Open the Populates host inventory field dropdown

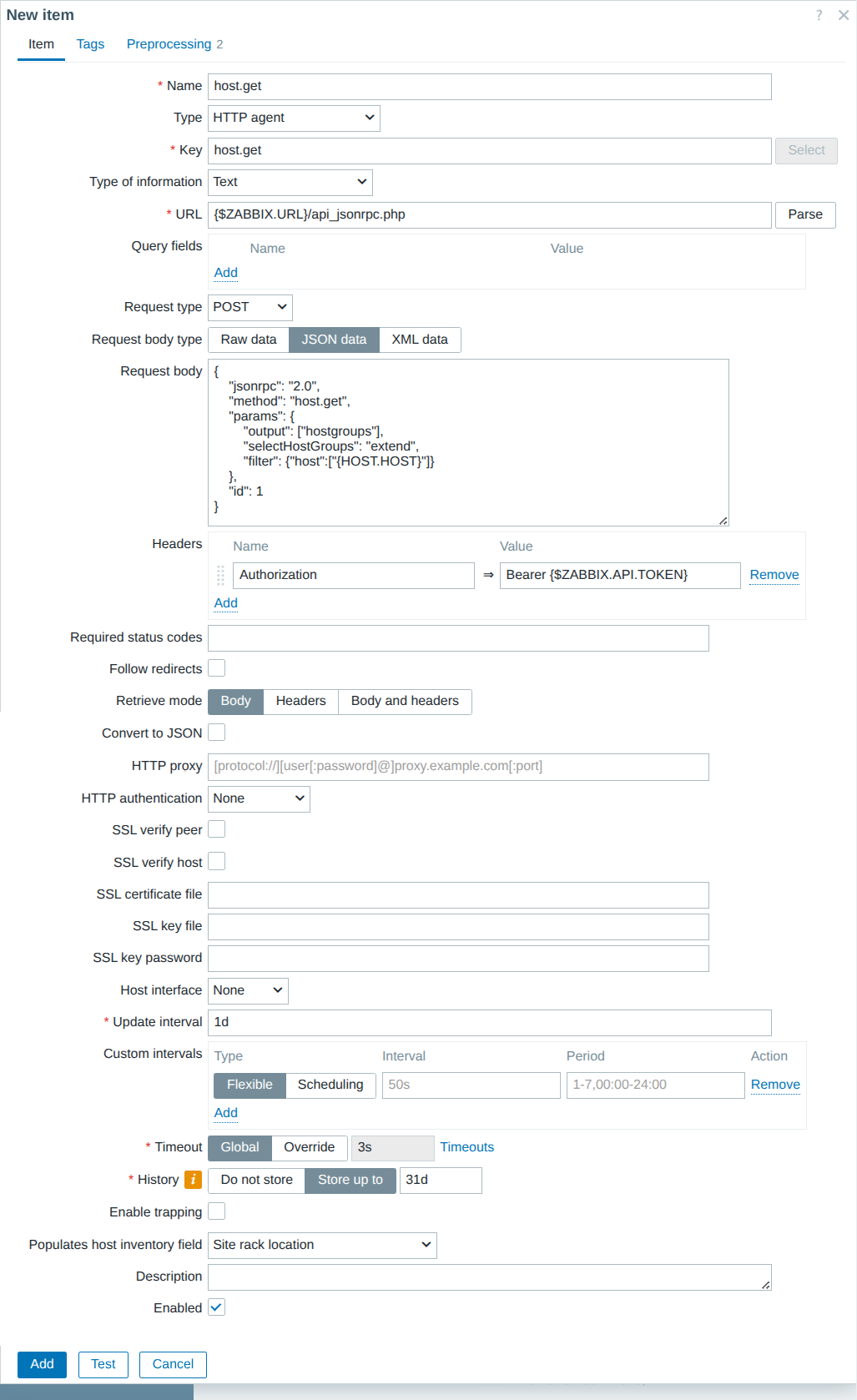click(x=322, y=1245)
